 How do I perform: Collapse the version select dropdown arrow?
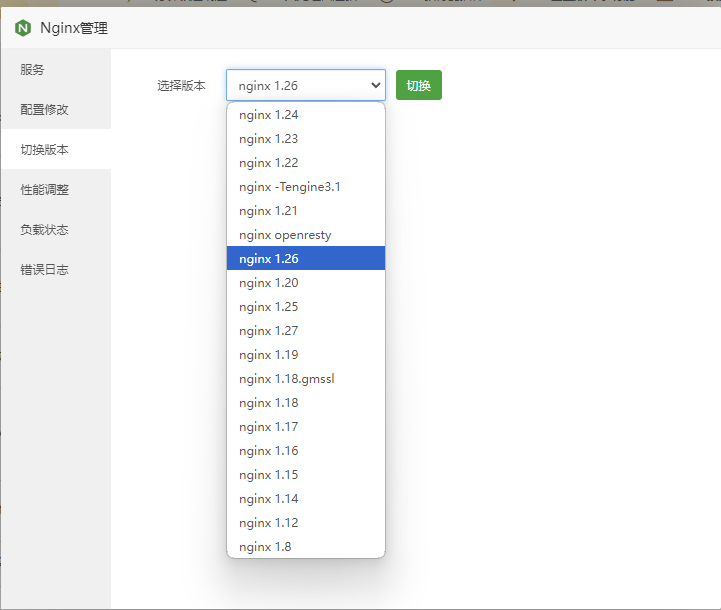[x=376, y=85]
